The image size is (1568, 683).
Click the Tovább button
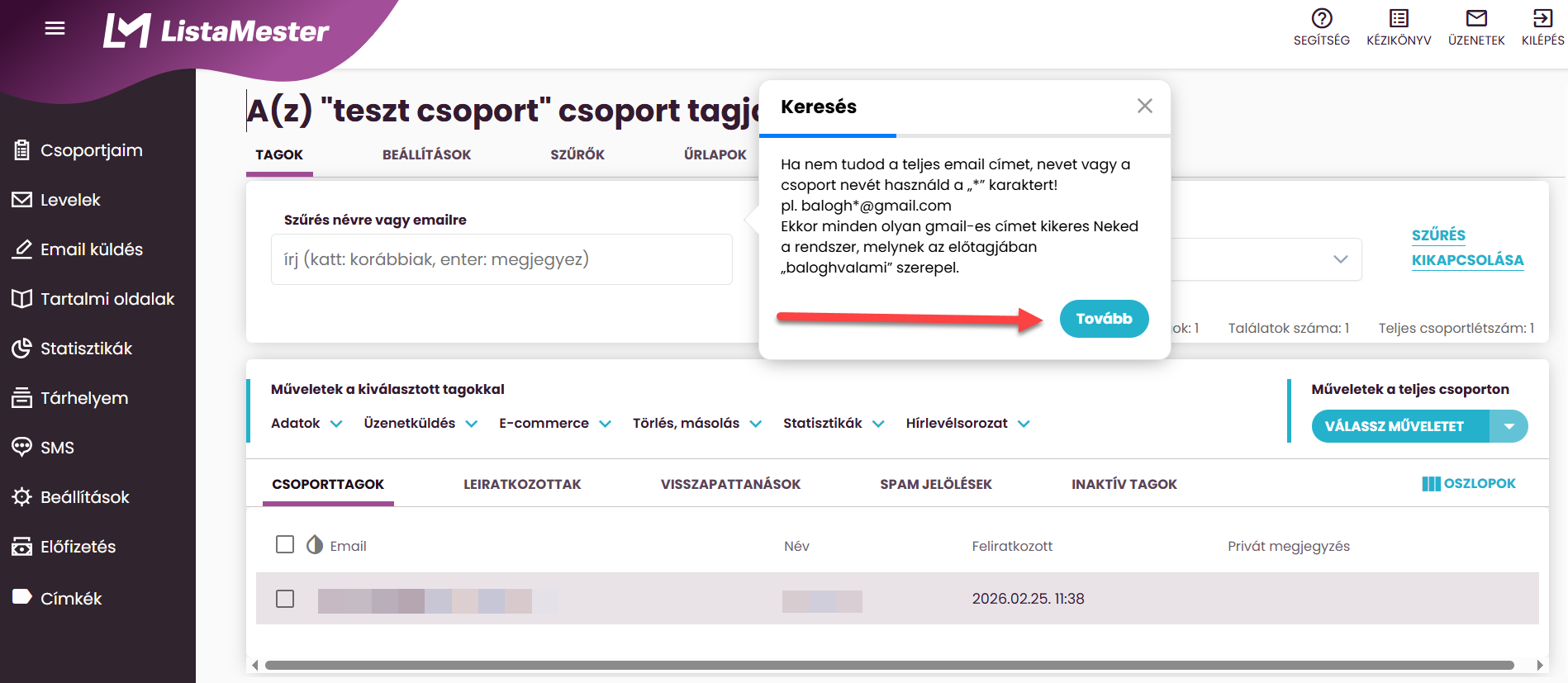[1104, 319]
